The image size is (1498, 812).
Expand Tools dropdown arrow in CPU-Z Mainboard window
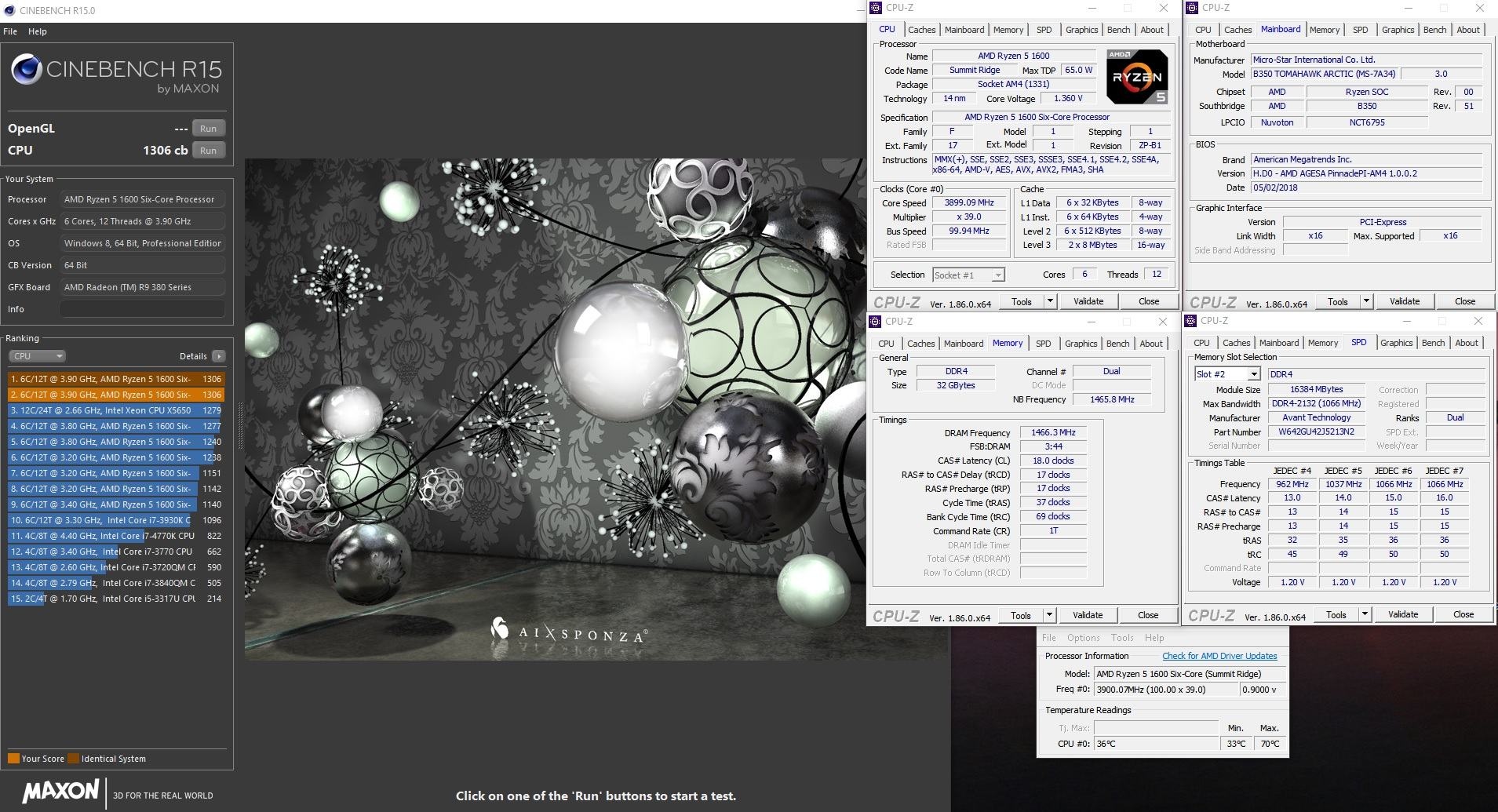(1366, 301)
